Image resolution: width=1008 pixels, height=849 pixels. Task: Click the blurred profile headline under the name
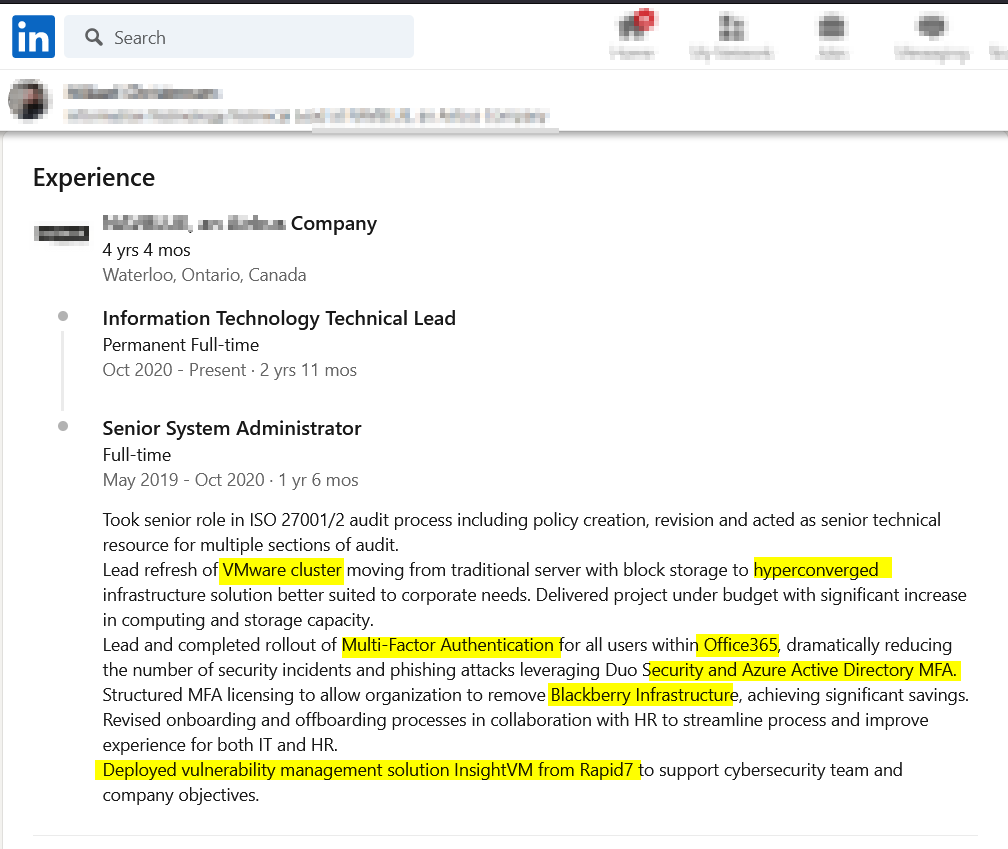tap(307, 116)
